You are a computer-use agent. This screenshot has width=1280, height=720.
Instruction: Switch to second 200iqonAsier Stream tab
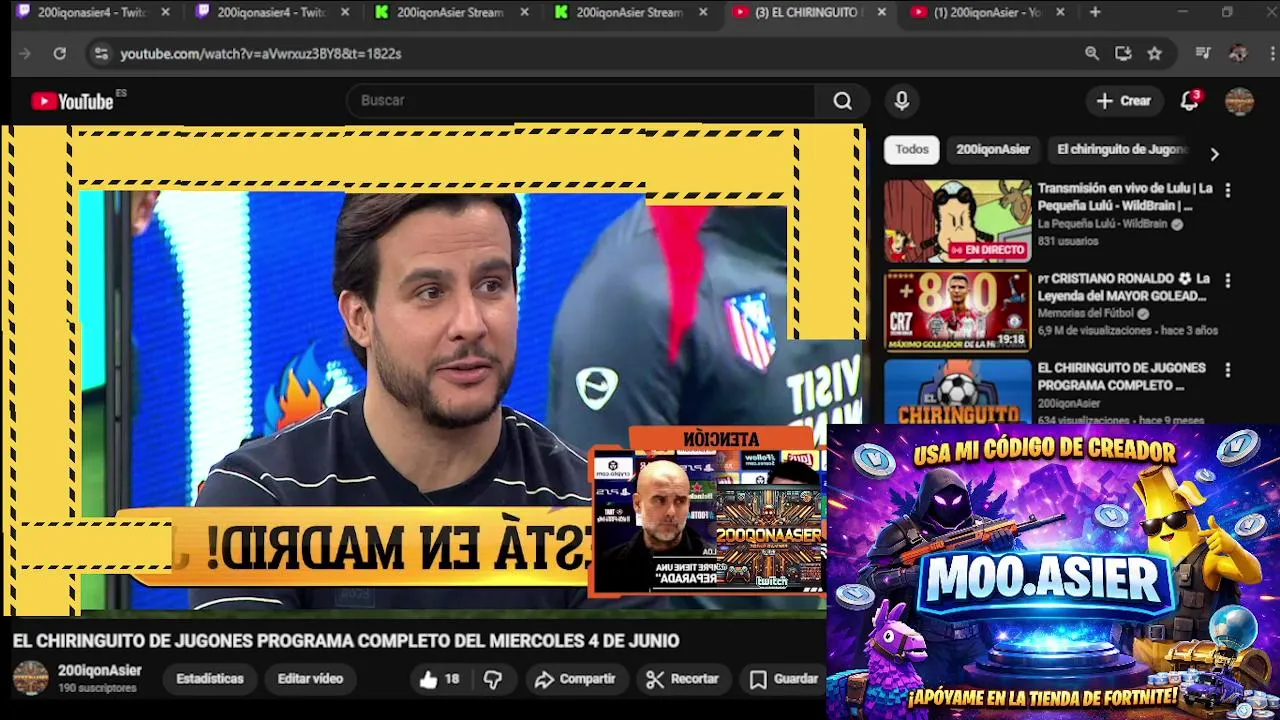click(631, 12)
